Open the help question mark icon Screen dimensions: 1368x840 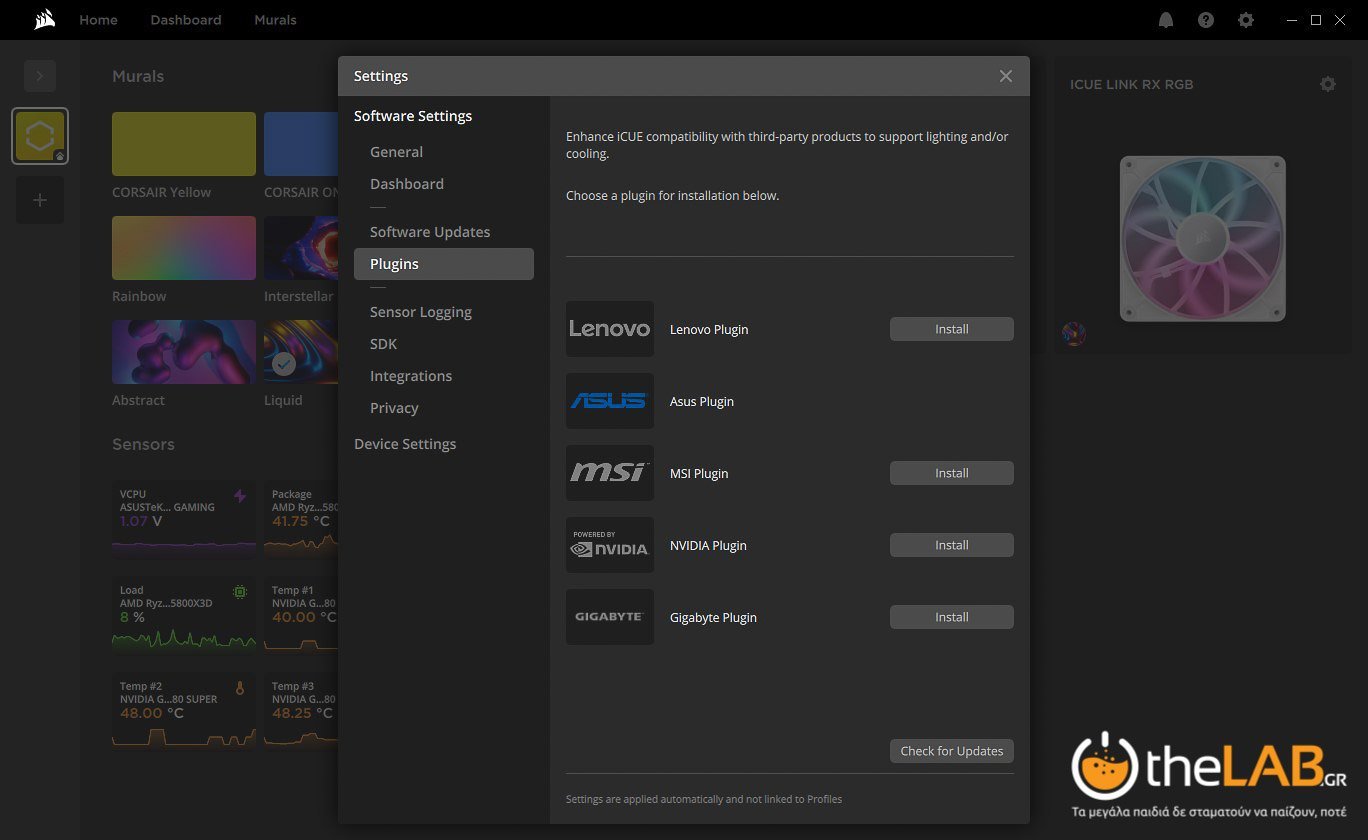coord(1206,20)
